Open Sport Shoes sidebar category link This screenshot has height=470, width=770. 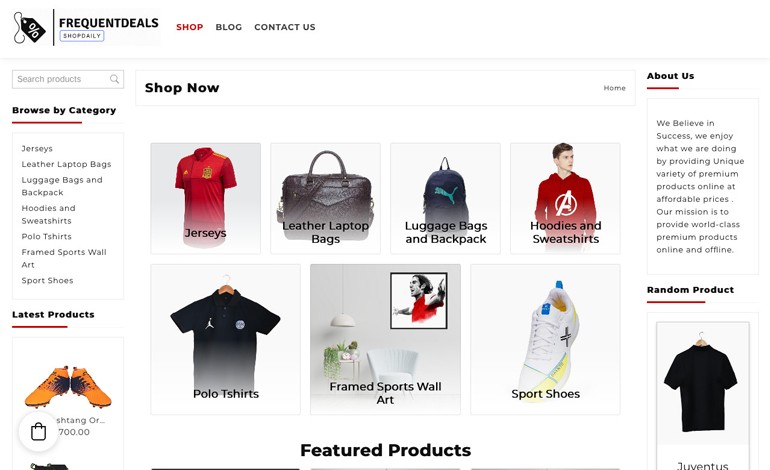tap(47, 280)
